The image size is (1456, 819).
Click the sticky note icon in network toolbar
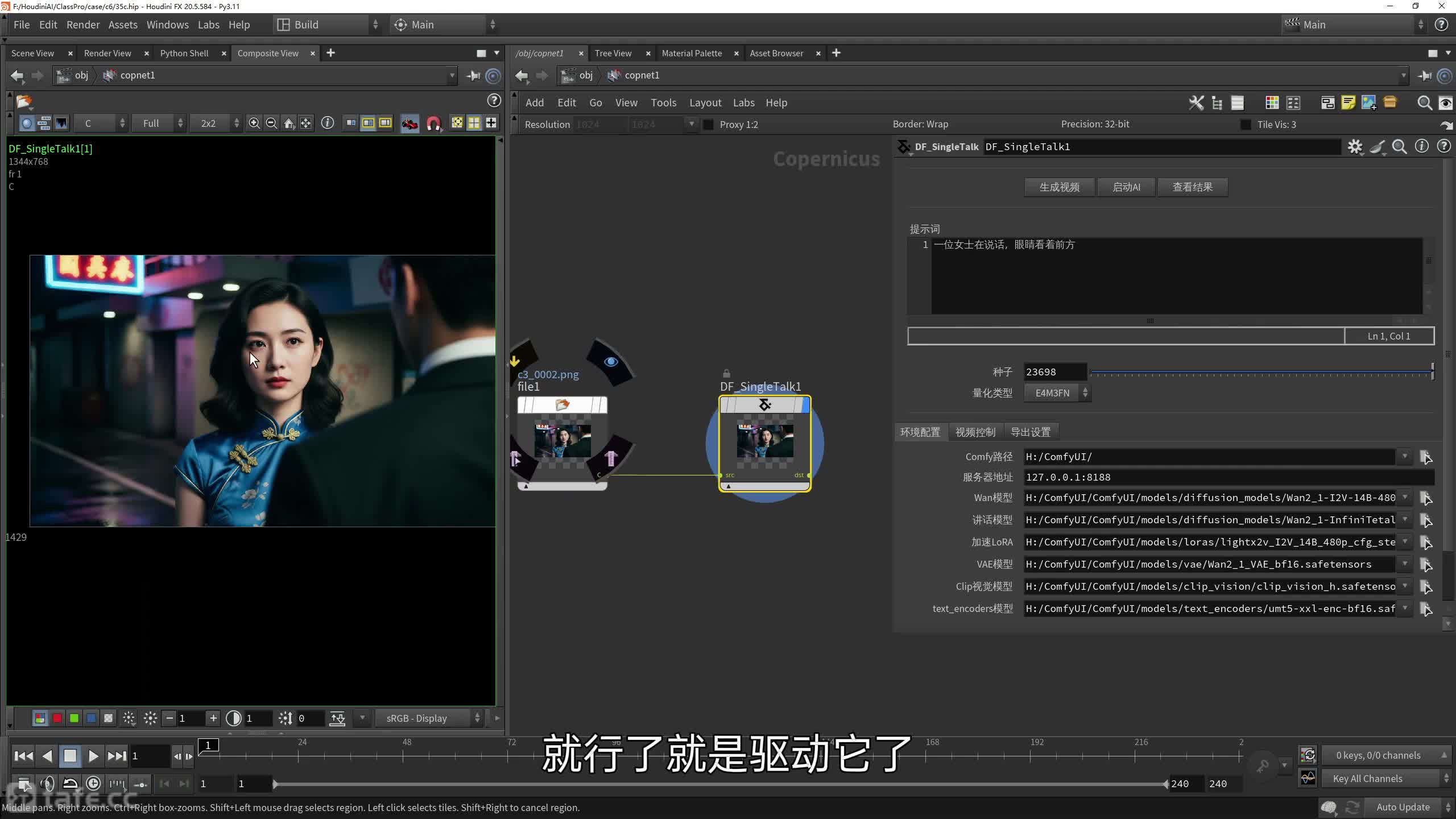1348,103
